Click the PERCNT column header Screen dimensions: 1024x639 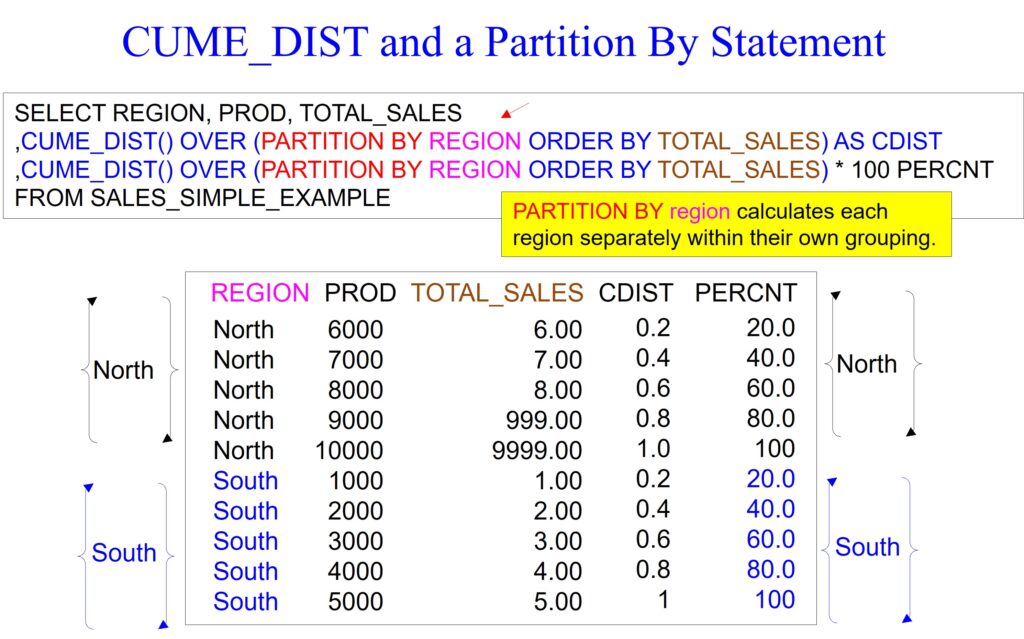coord(746,293)
